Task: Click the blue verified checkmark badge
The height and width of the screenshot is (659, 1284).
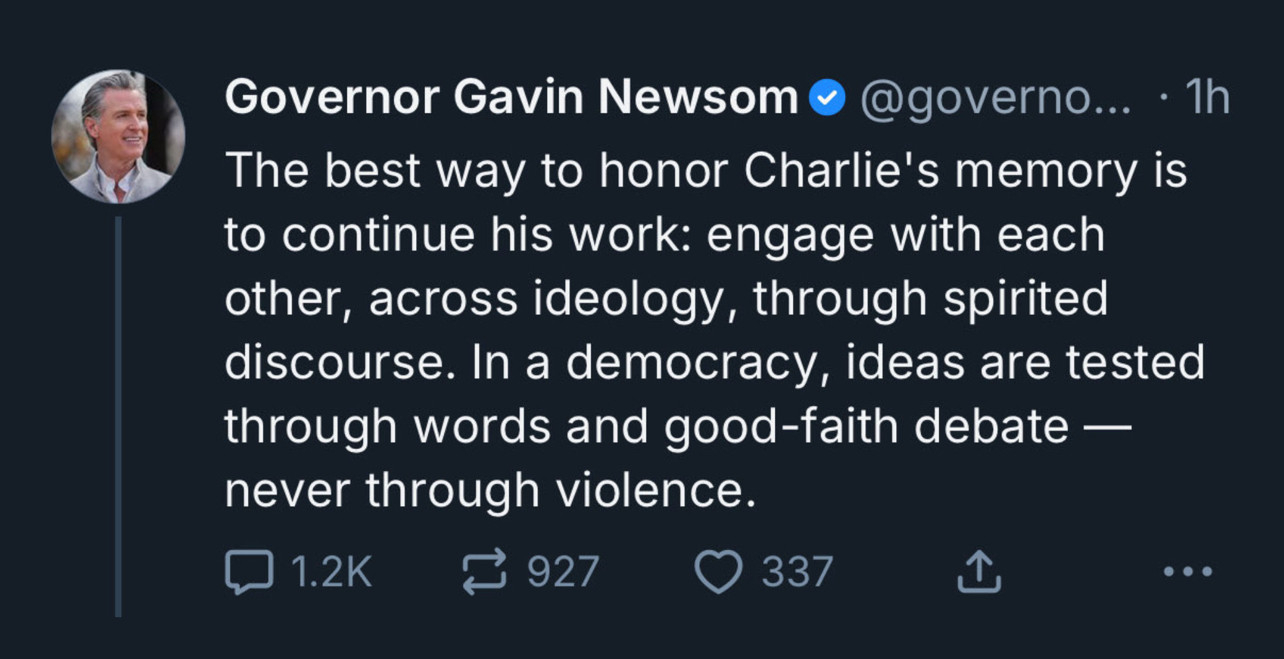Action: pos(827,99)
